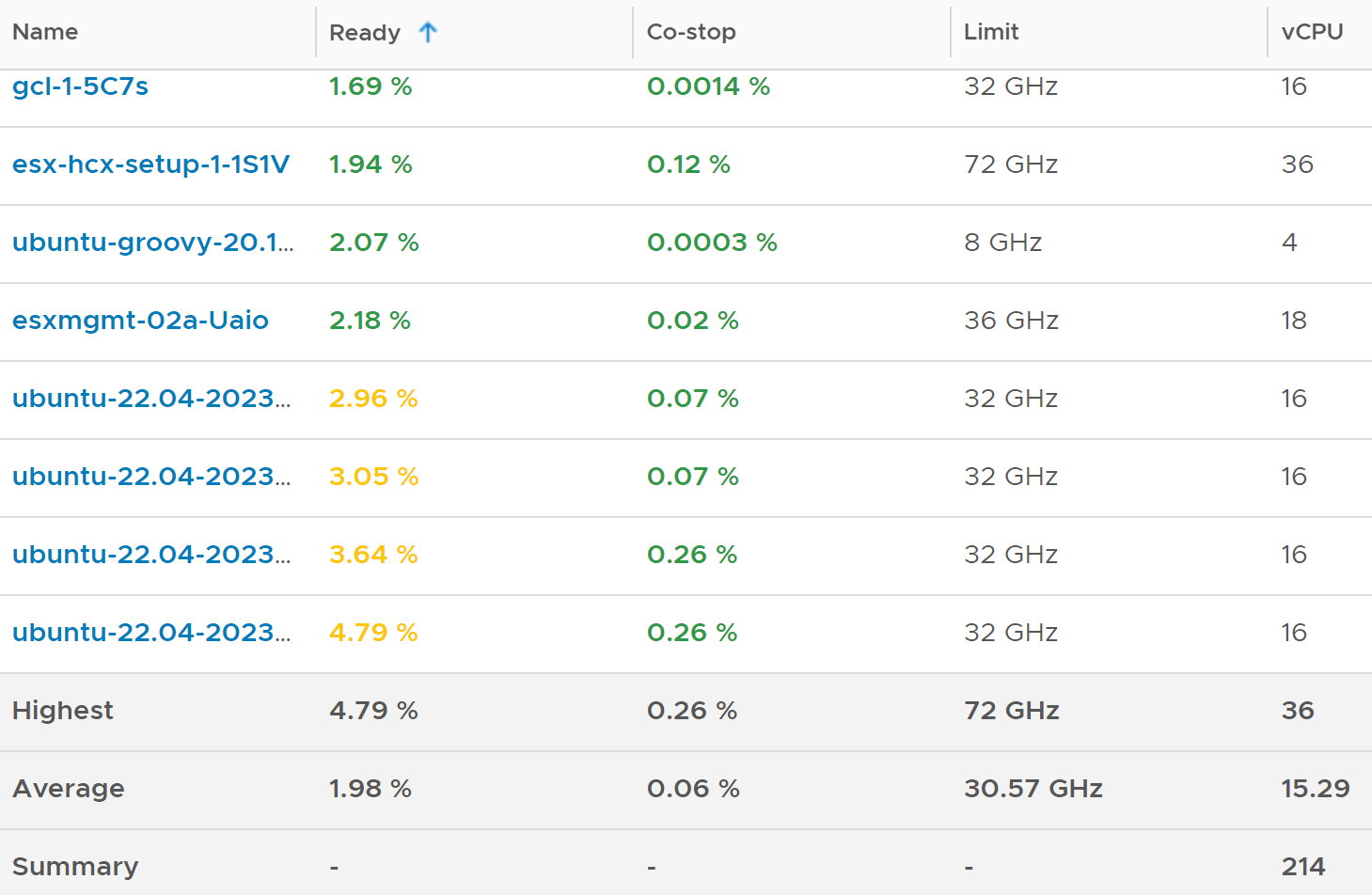Screen dimensions: 1372x895
Task: Click the Highest summary row label
Action: tap(63, 711)
